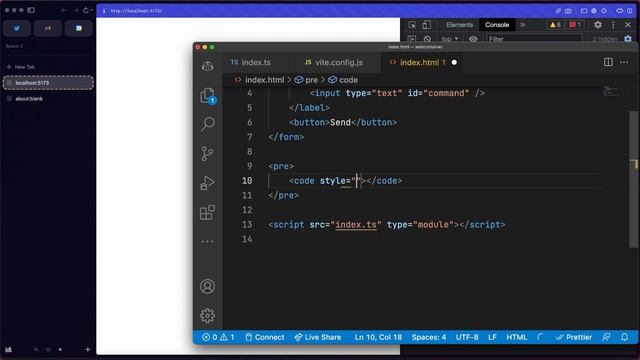The height and width of the screenshot is (360, 640).
Task: Change file encoding UTF-8
Action: (x=467, y=337)
